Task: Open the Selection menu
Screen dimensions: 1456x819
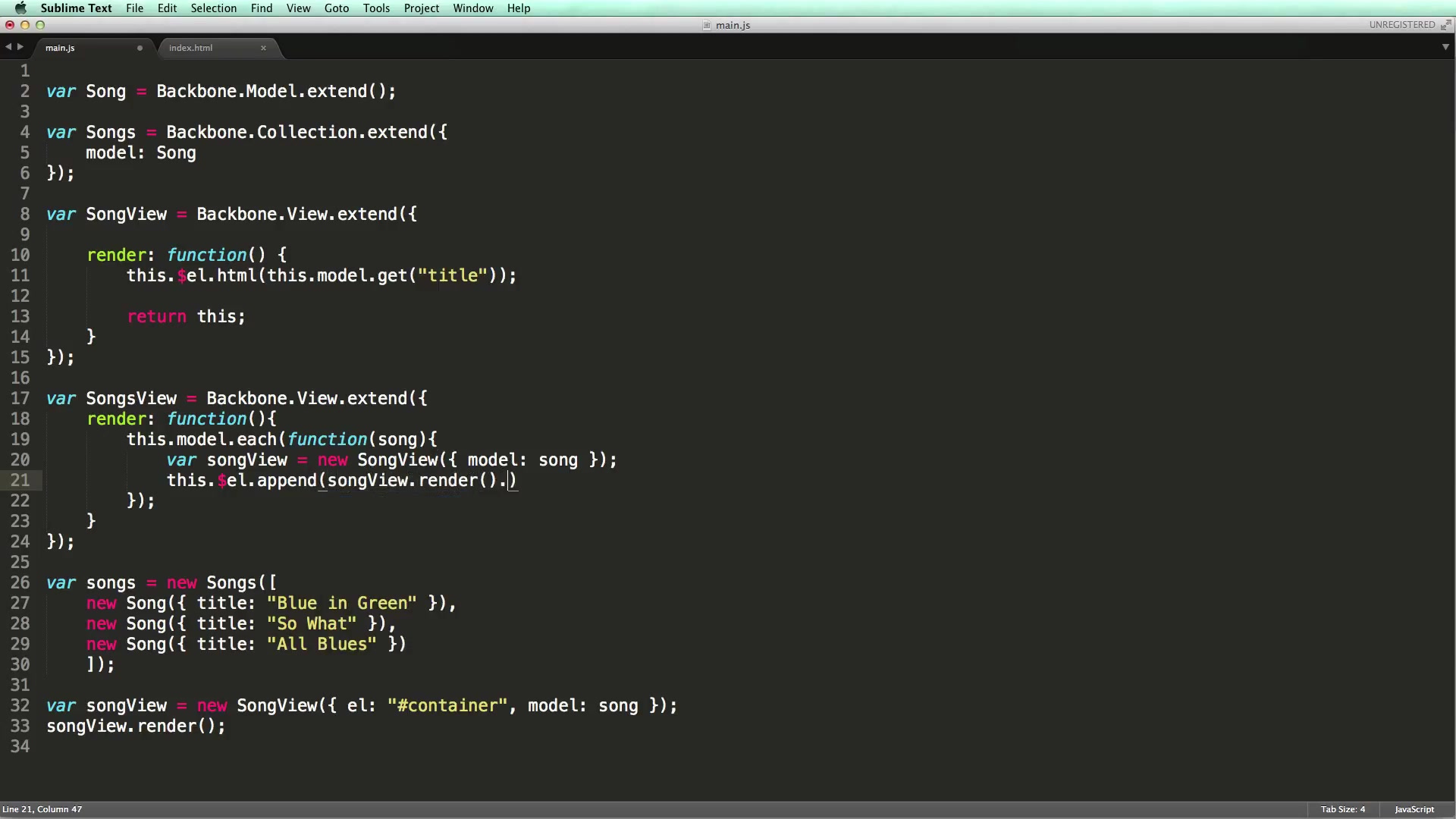Action: point(213,8)
